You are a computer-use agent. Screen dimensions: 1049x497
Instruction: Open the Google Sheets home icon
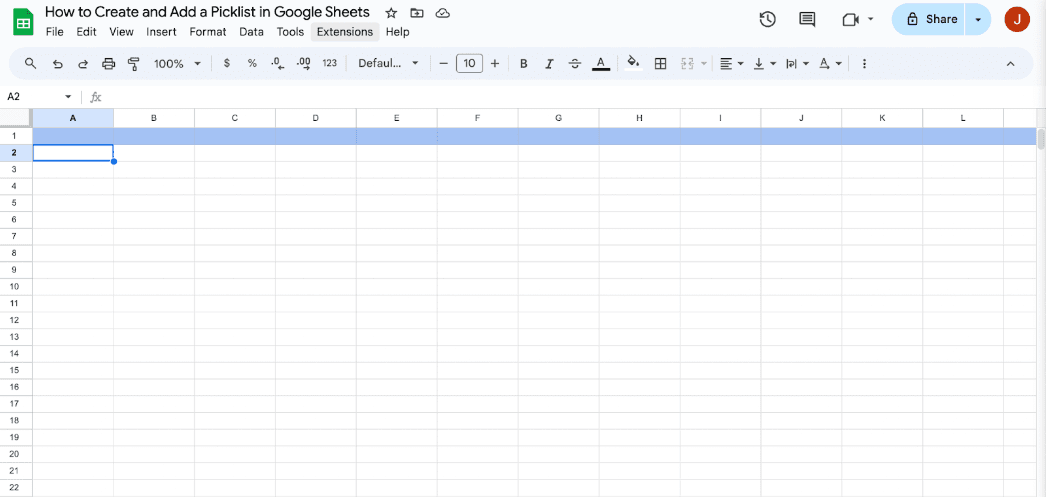[x=23, y=23]
